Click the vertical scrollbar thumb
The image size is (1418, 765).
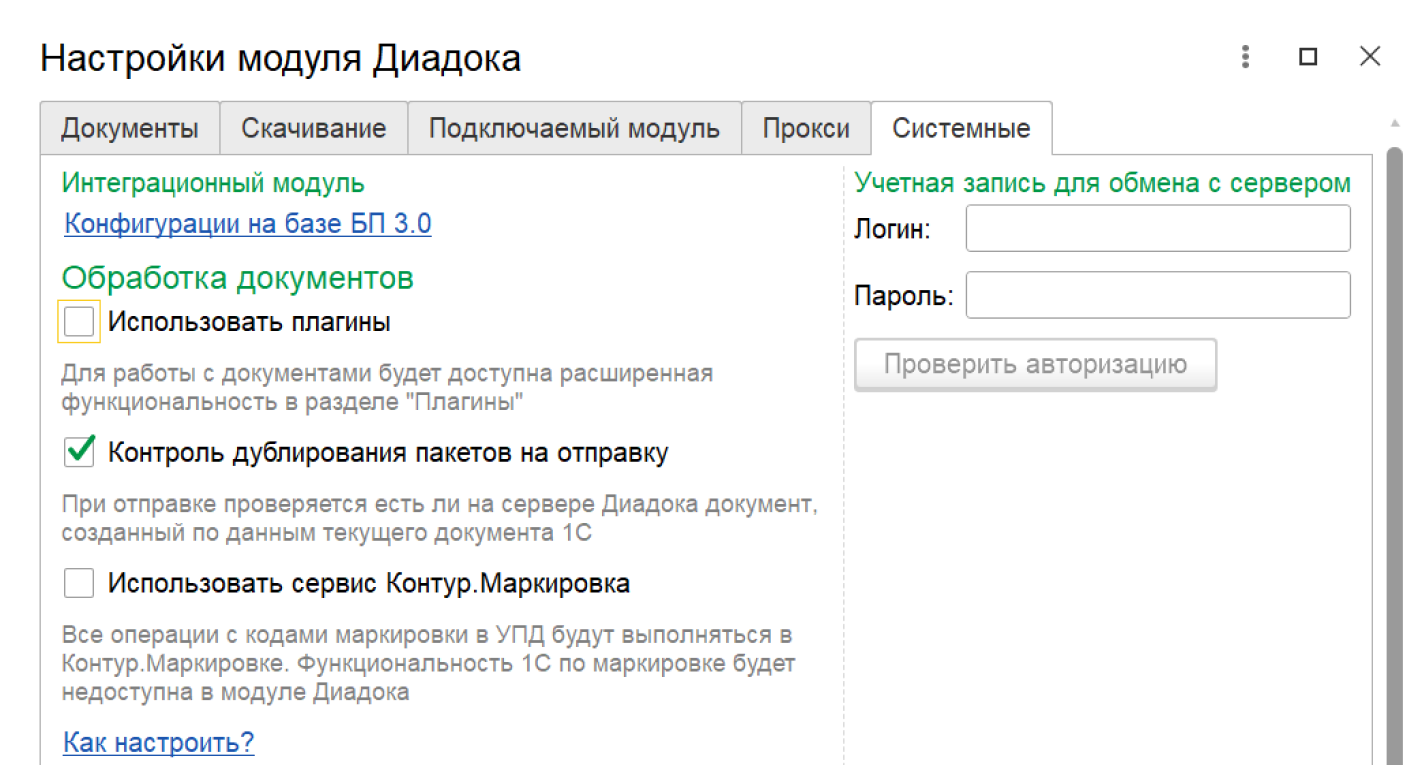[x=1394, y=455]
